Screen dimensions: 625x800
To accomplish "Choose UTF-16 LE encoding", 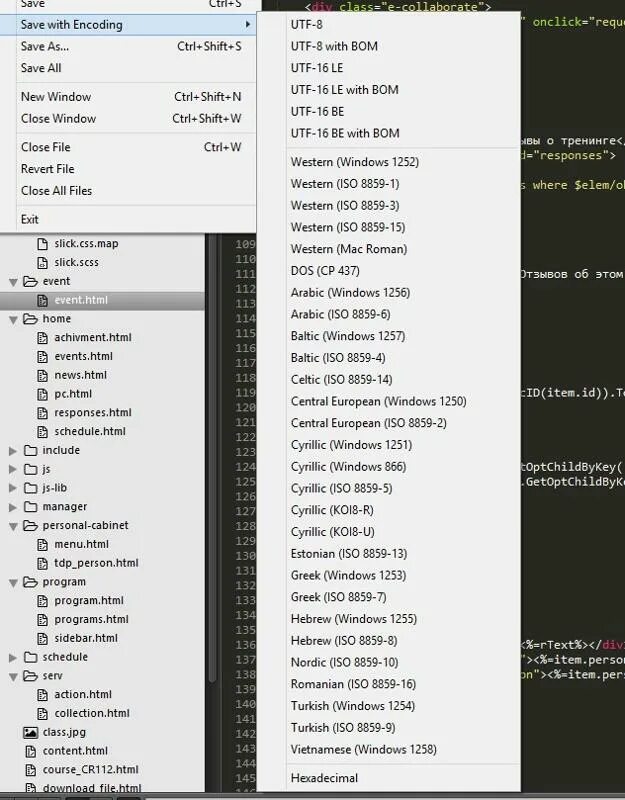I will [388, 68].
